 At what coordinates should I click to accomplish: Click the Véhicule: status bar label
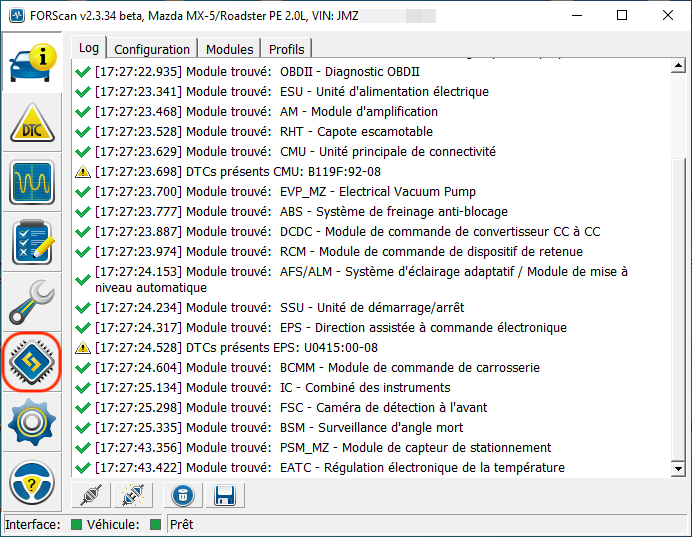pyautogui.click(x=113, y=525)
